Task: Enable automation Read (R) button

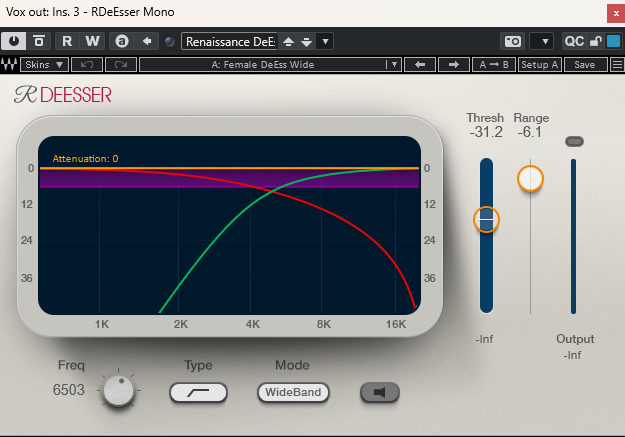Action: click(x=67, y=41)
